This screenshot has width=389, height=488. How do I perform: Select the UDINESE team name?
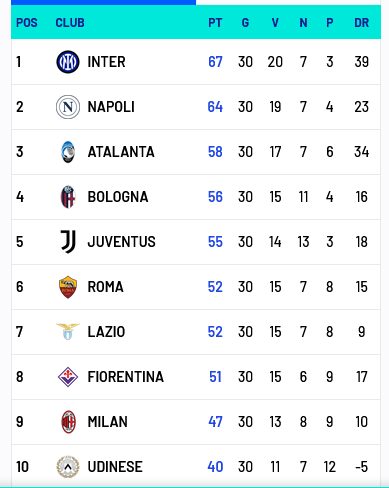115,467
